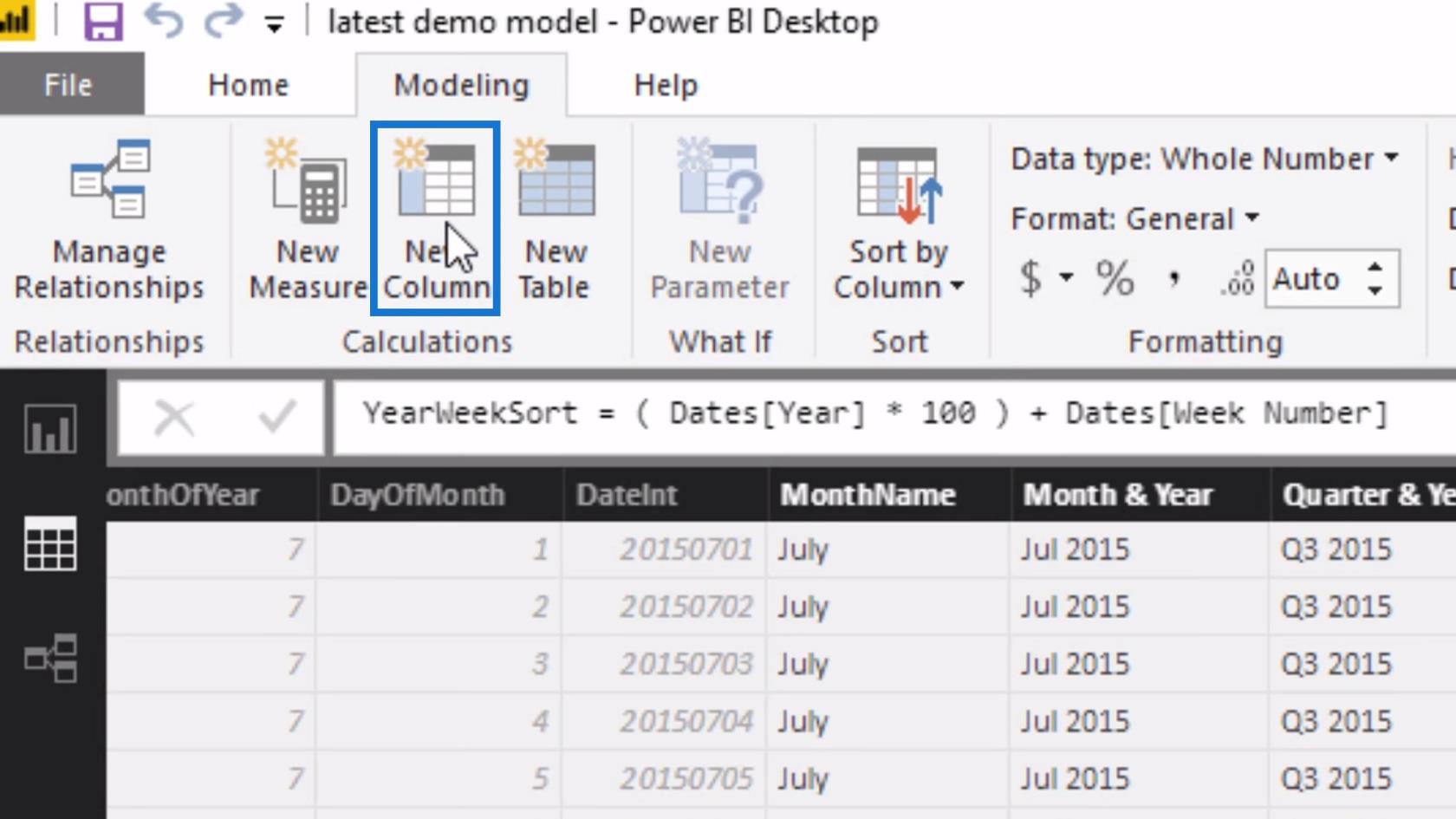Apply thousands separator comma format
The image size is (1456, 819).
coord(1174,278)
